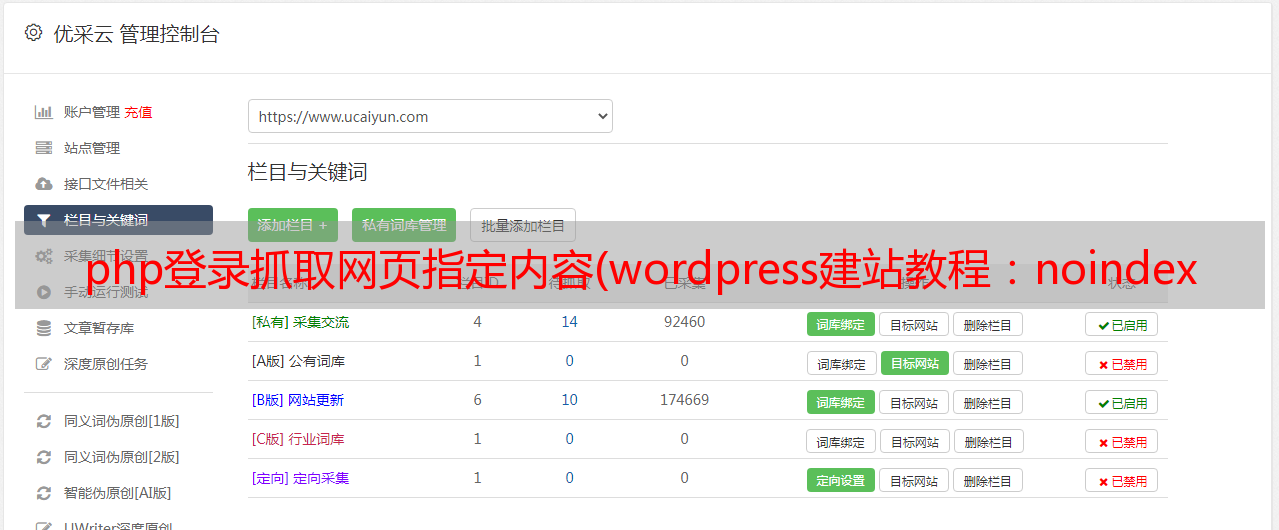This screenshot has height=530, width=1279.
Task: Click the [私有] 采集交流 column name
Action: pyautogui.click(x=300, y=322)
